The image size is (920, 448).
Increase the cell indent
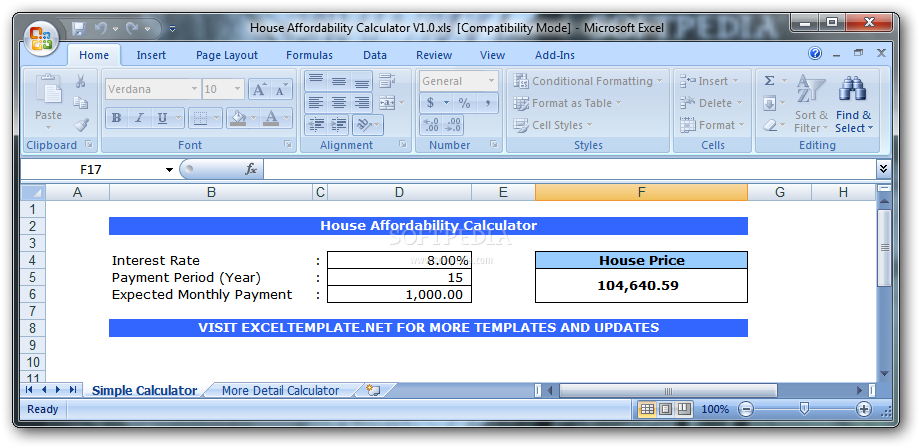(339, 125)
